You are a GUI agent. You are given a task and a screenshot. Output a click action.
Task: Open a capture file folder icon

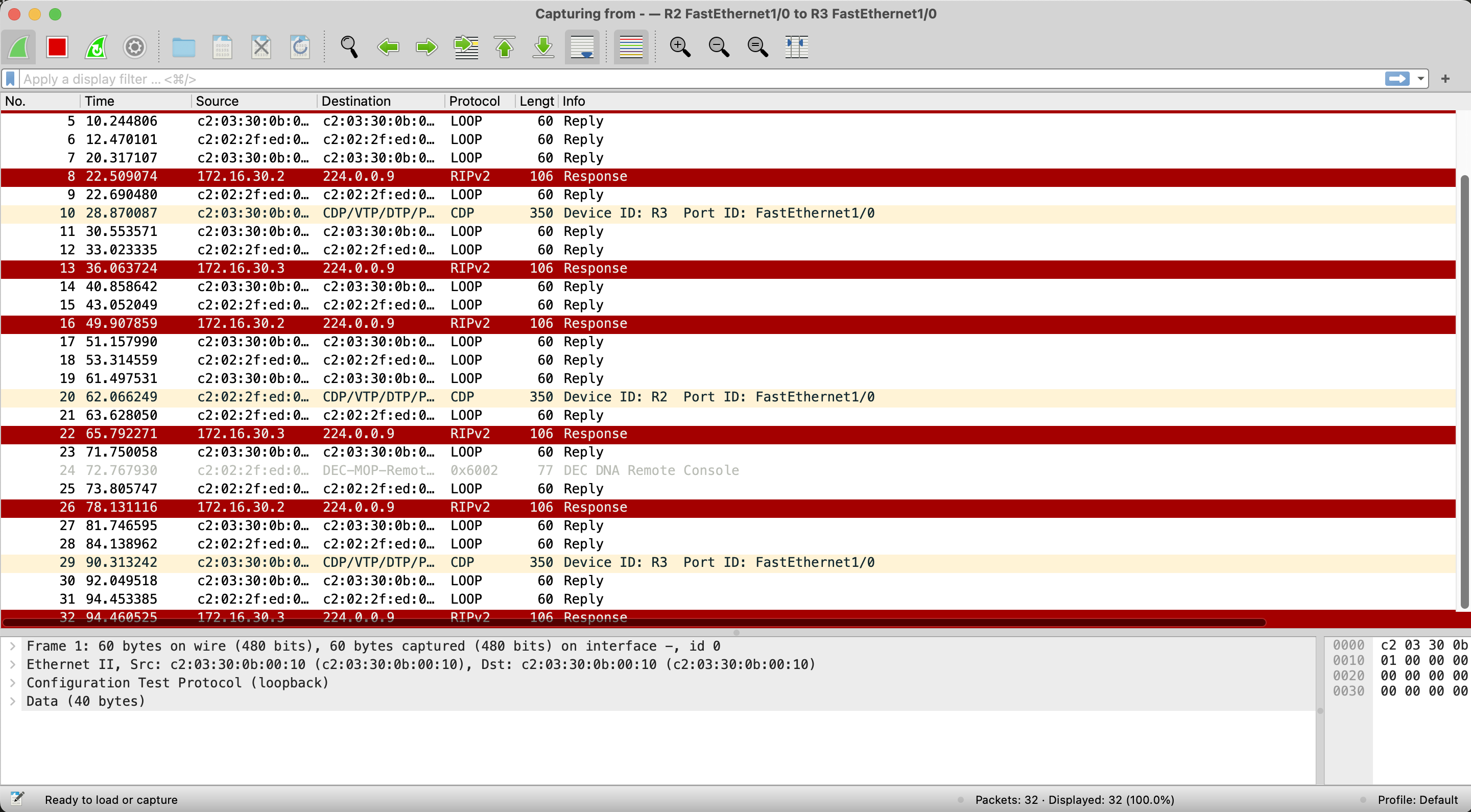pos(183,47)
